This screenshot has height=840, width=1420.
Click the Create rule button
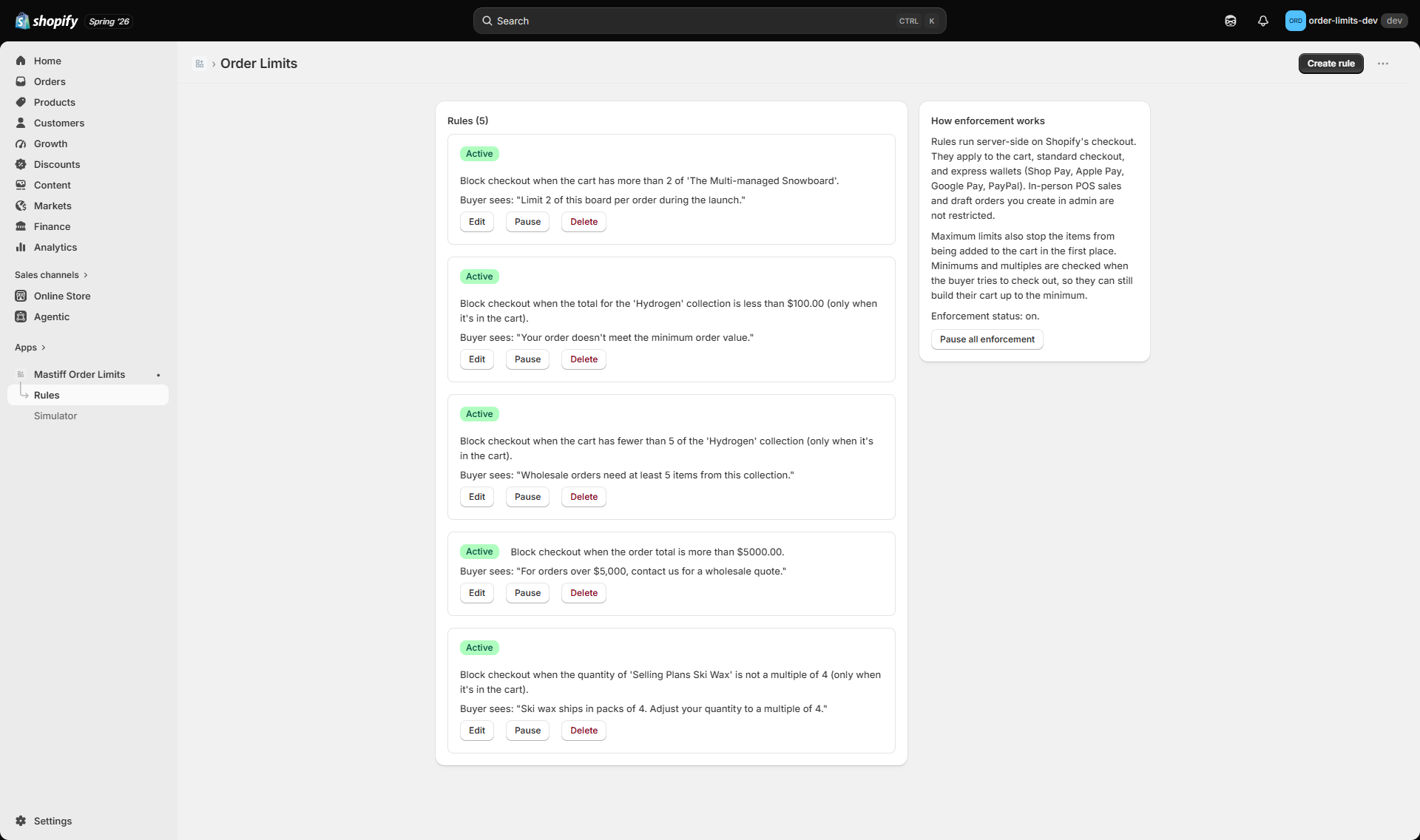[x=1331, y=64]
